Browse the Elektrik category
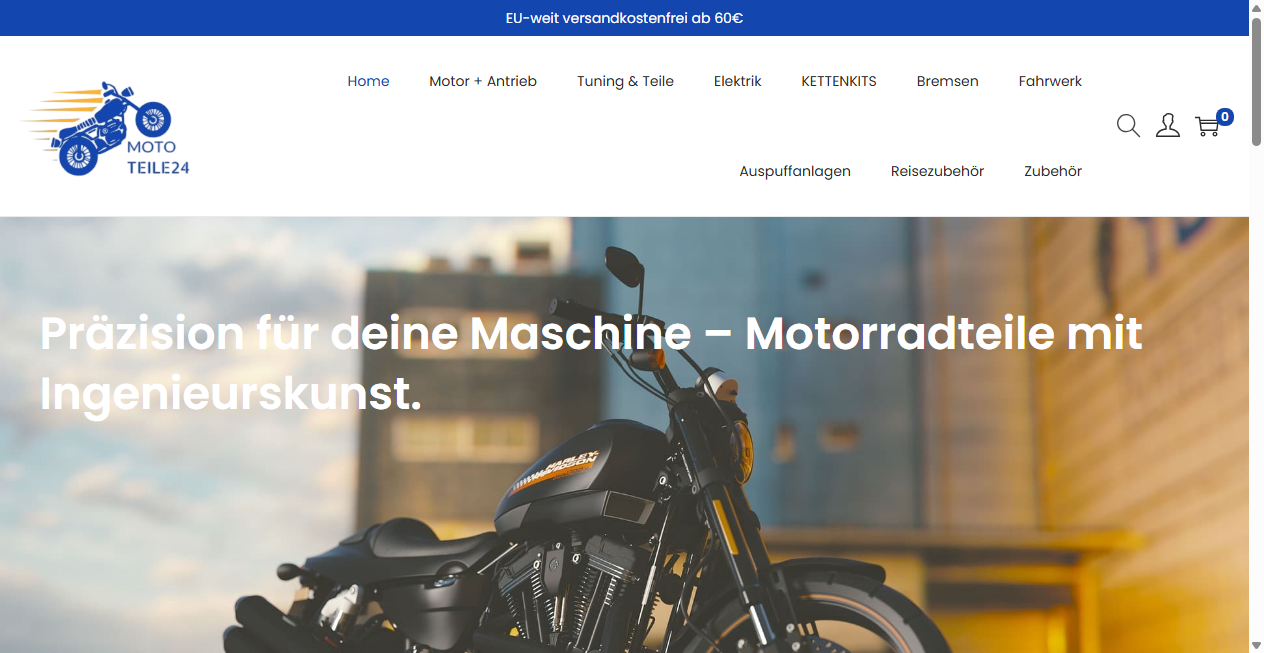The height and width of the screenshot is (653, 1264). point(737,81)
